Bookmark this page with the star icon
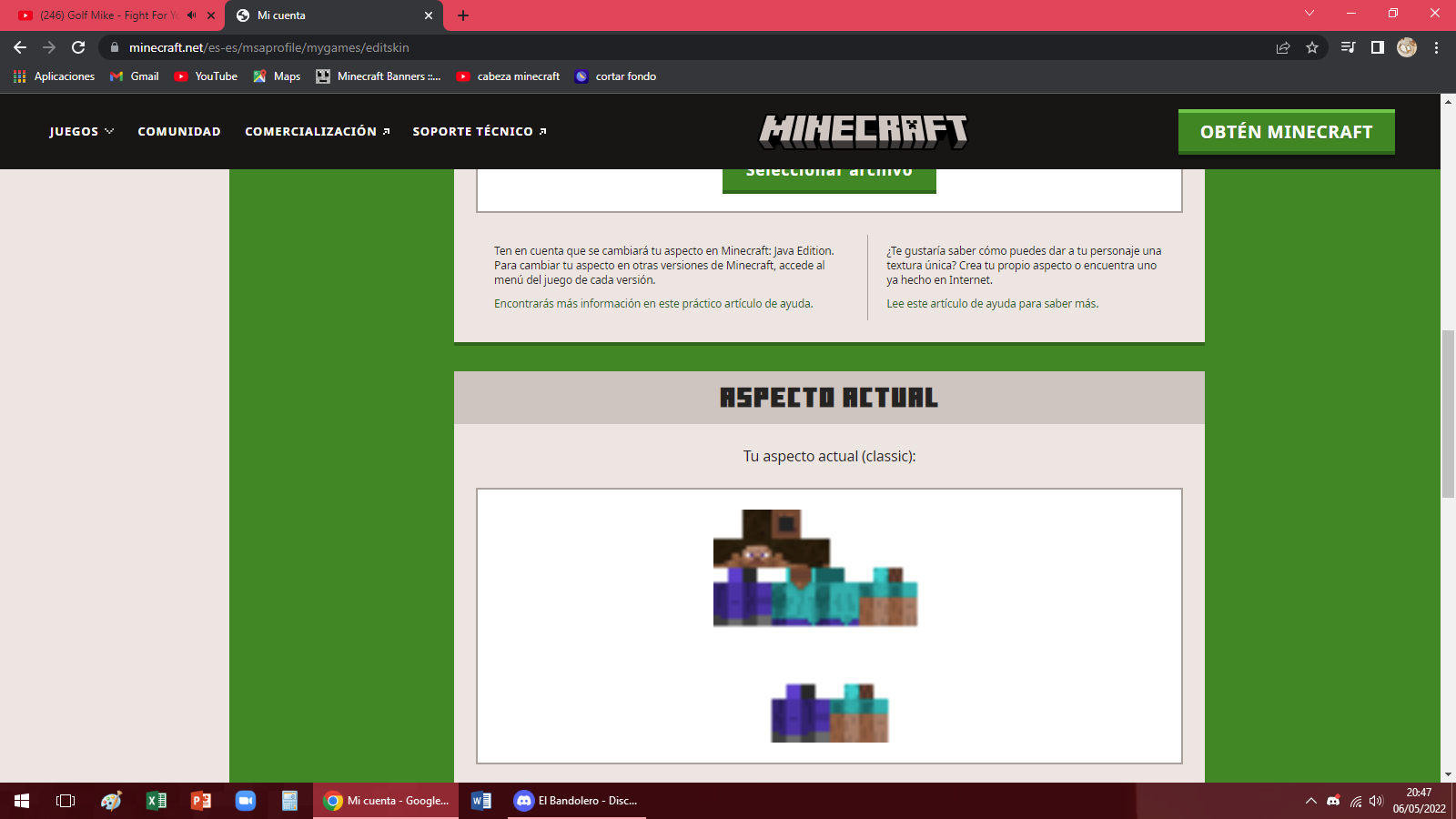1456x819 pixels. tap(1312, 47)
